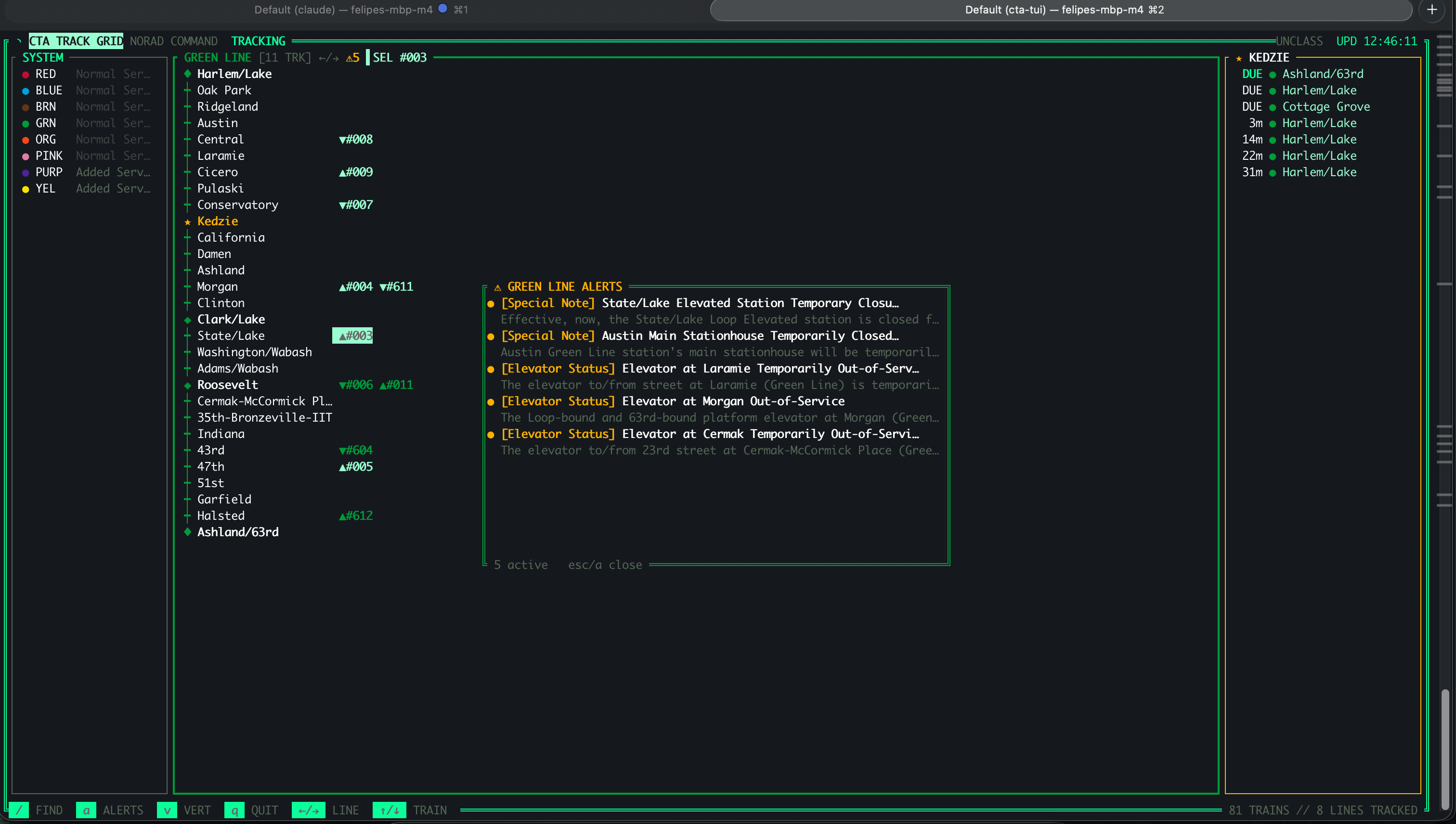Click train marker #604 at 43rd

point(356,451)
